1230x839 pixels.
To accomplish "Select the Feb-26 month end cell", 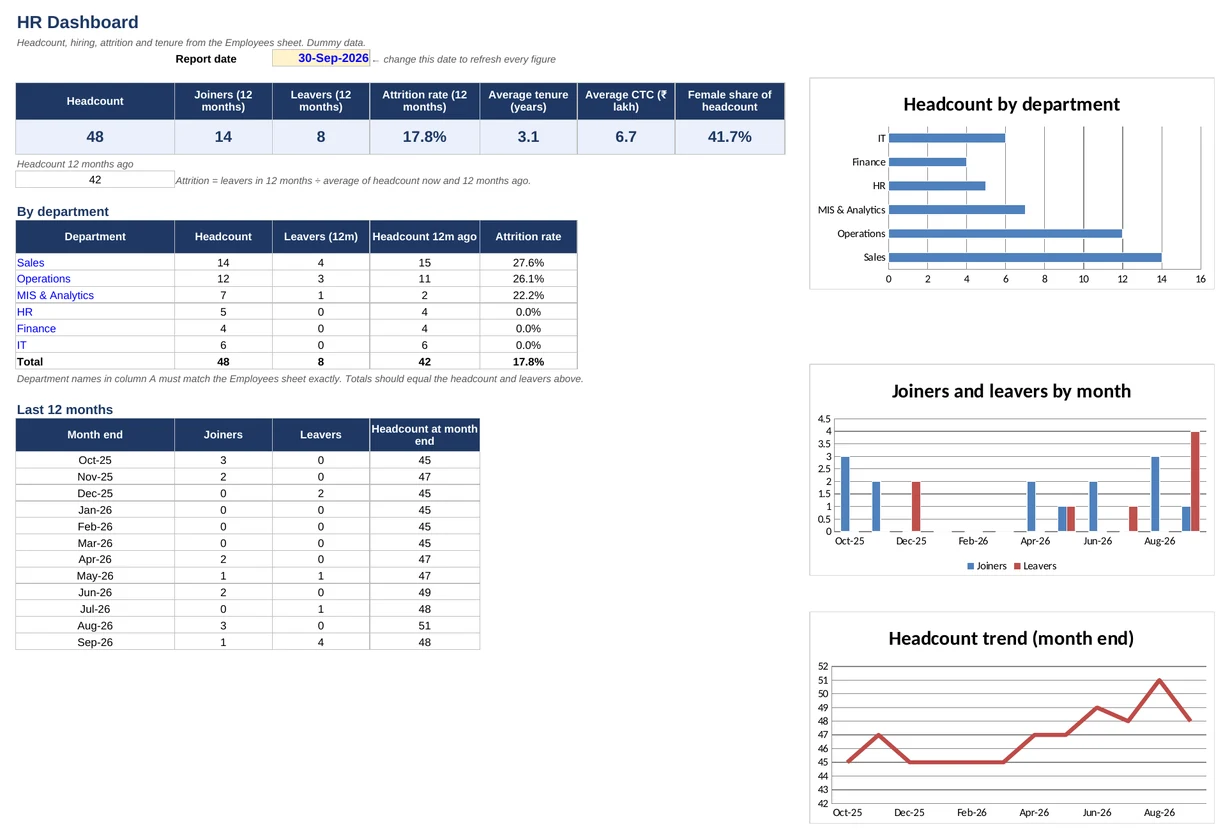I will pyautogui.click(x=95, y=527).
